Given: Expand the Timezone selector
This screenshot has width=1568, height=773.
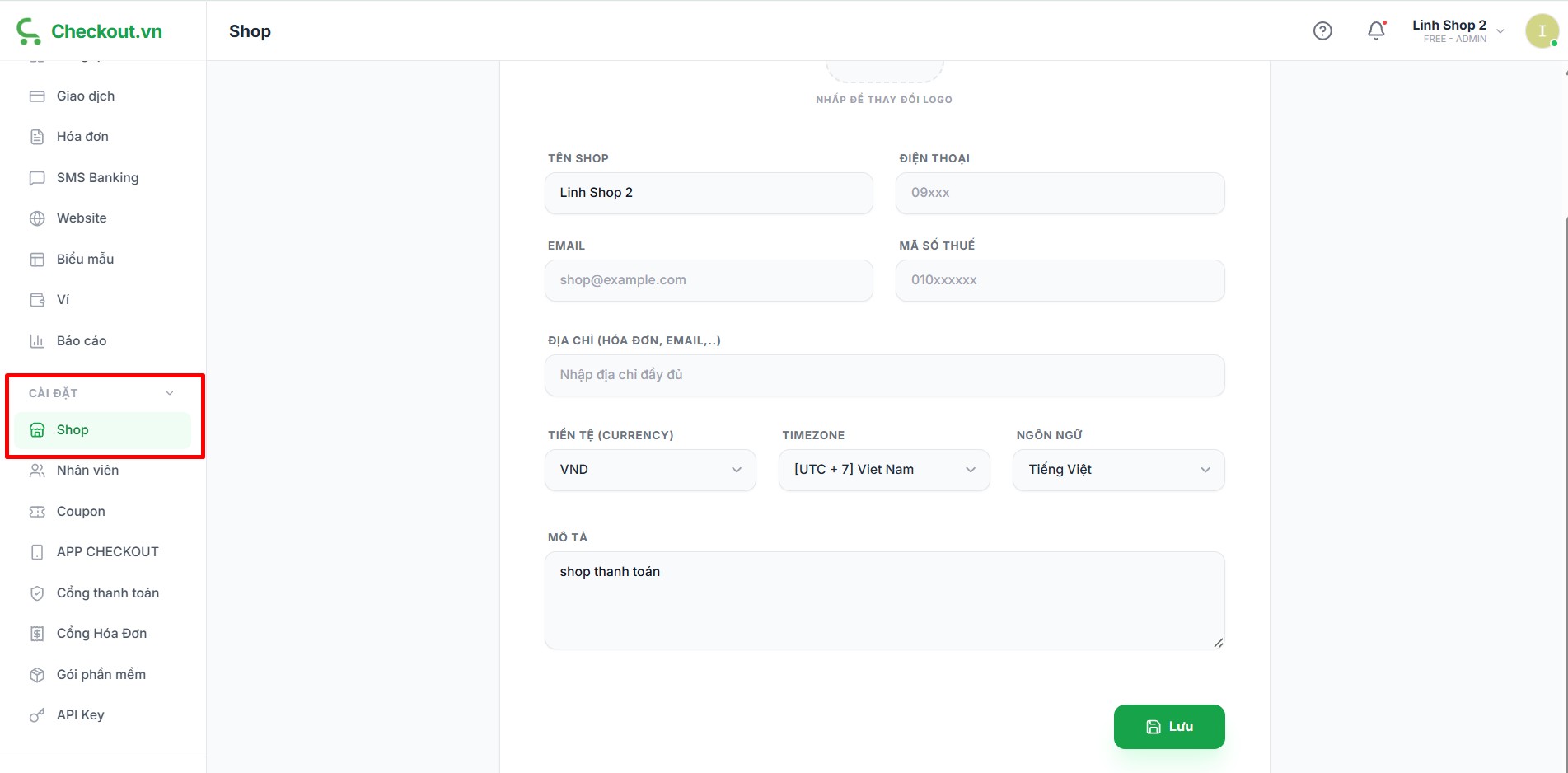Looking at the screenshot, I should coord(884,470).
